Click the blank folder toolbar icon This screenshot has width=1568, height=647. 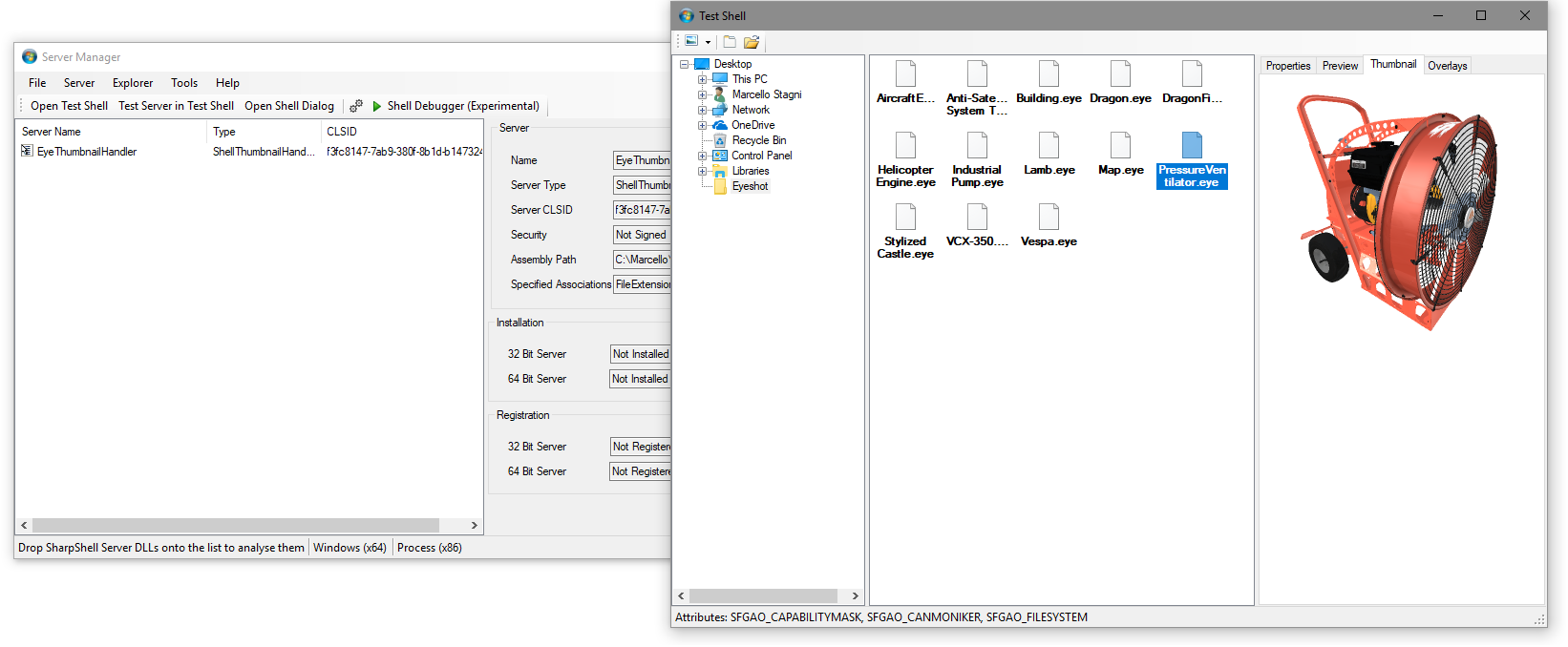730,42
